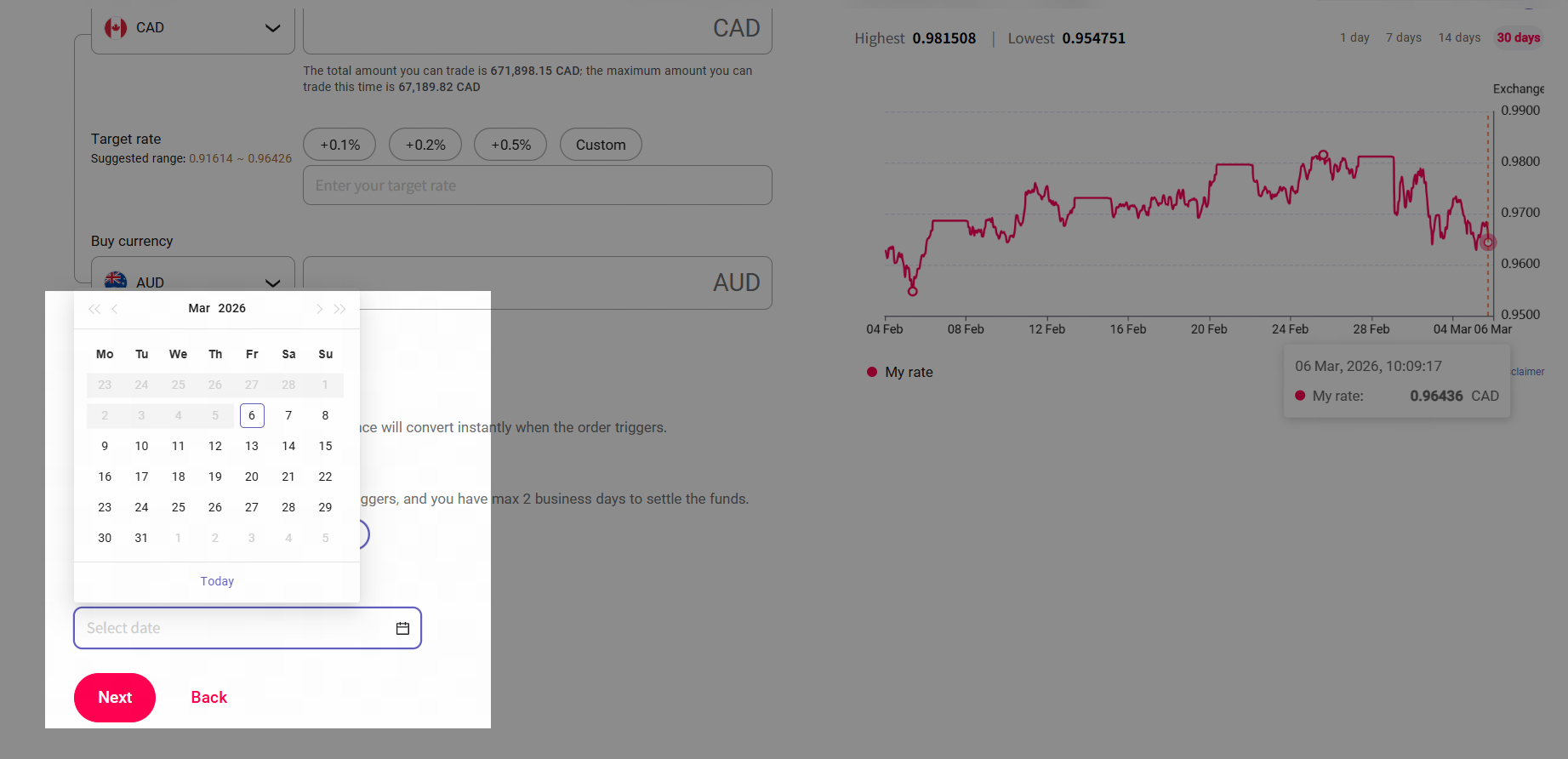
Task: Pick March 20 in the calendar
Action: click(x=252, y=477)
